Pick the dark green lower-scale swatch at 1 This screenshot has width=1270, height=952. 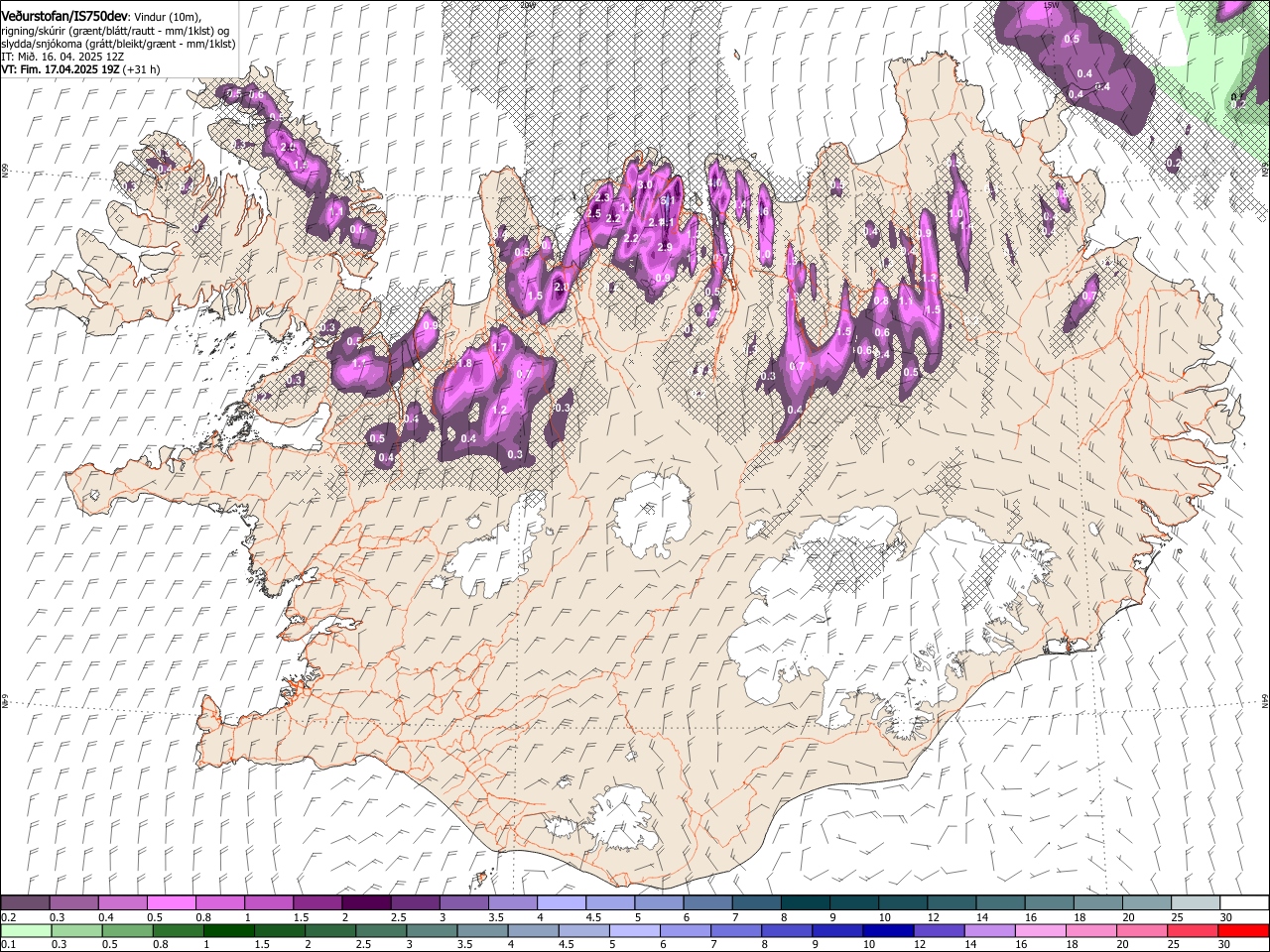tap(229, 930)
